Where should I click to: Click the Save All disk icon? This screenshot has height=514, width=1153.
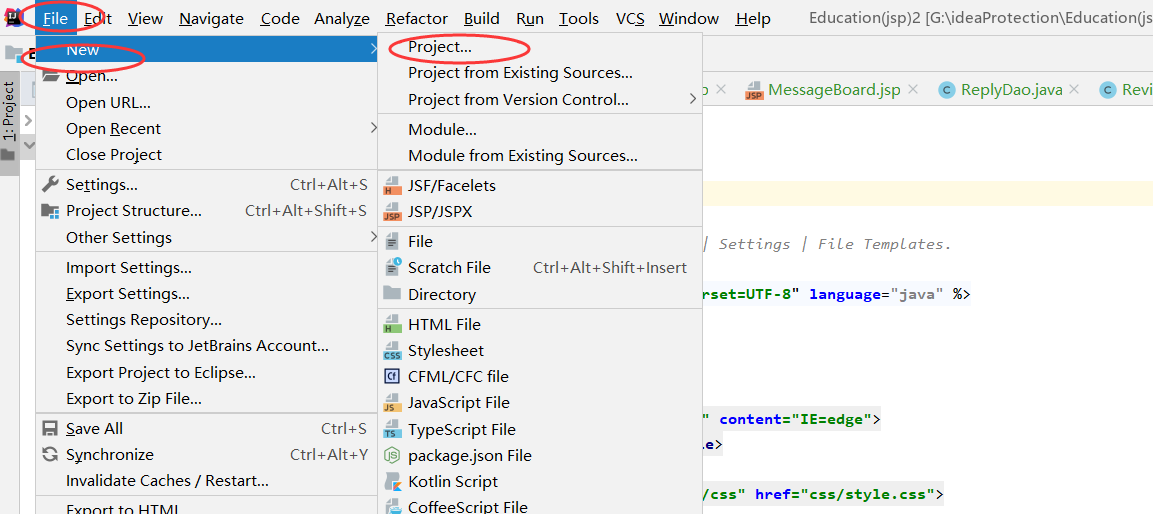coord(50,429)
